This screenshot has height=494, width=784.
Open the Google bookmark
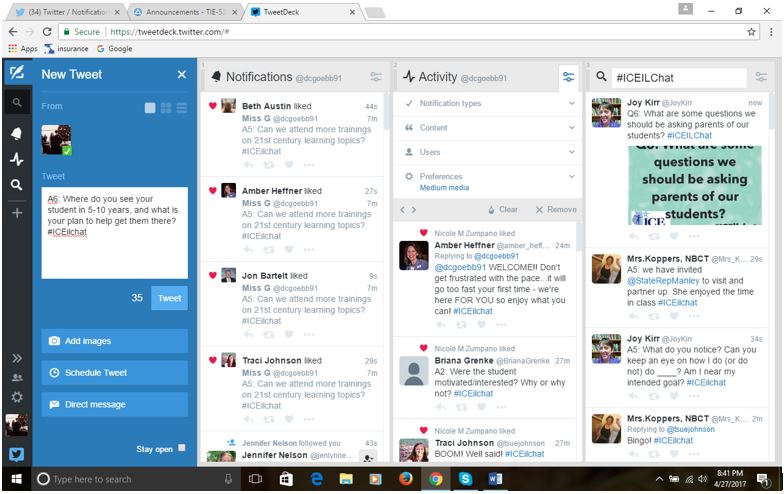tap(114, 48)
